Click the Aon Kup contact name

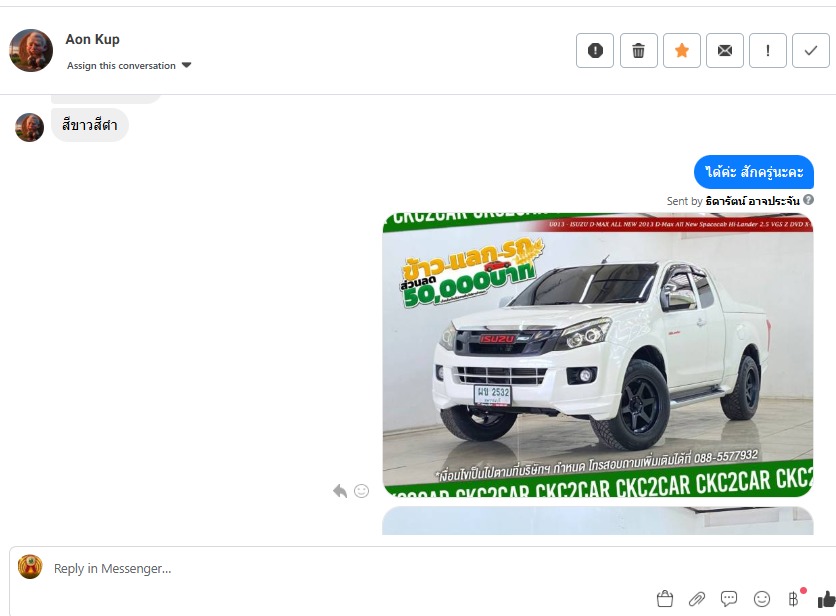coord(92,39)
